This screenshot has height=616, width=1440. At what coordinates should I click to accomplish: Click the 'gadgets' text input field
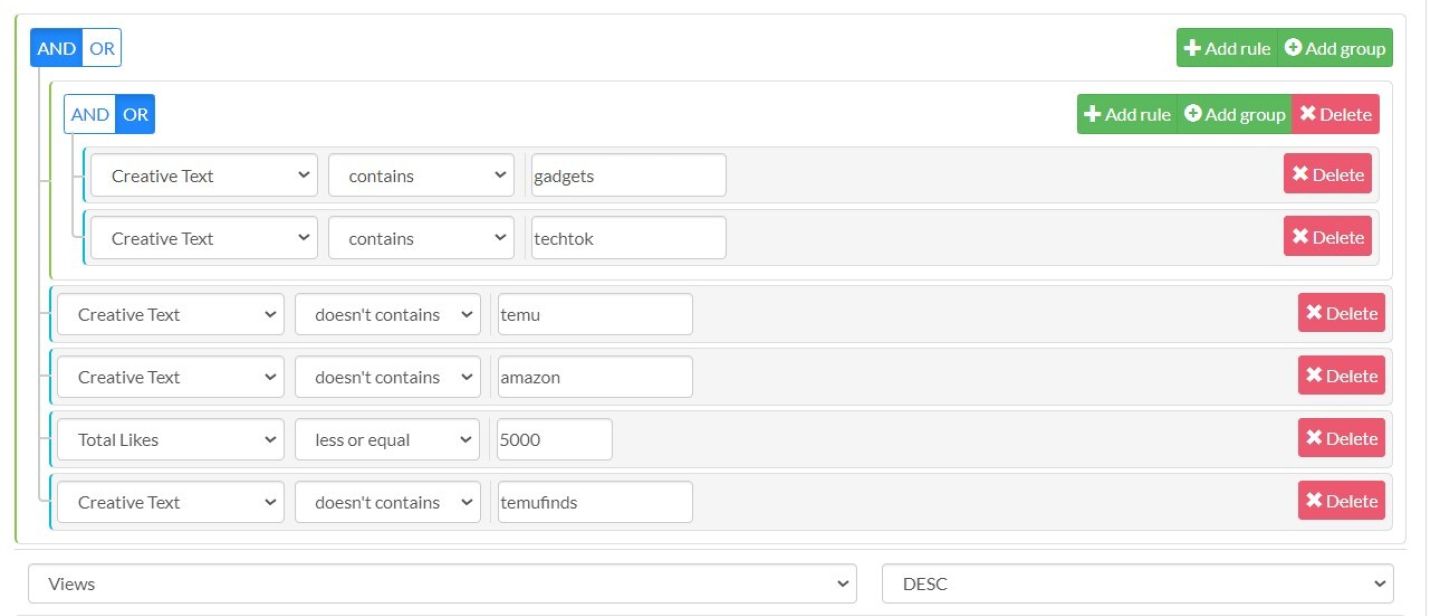[628, 176]
